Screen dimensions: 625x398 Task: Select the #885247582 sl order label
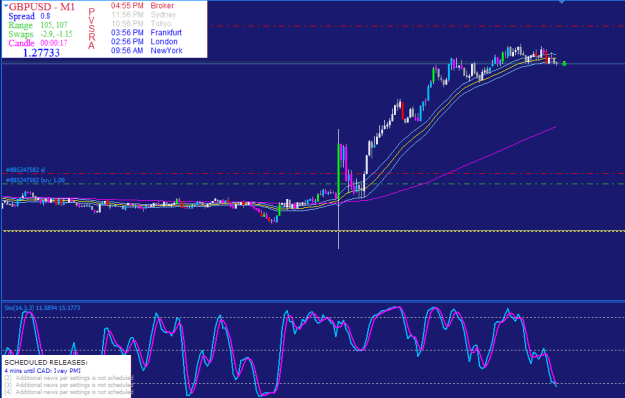[25, 170]
